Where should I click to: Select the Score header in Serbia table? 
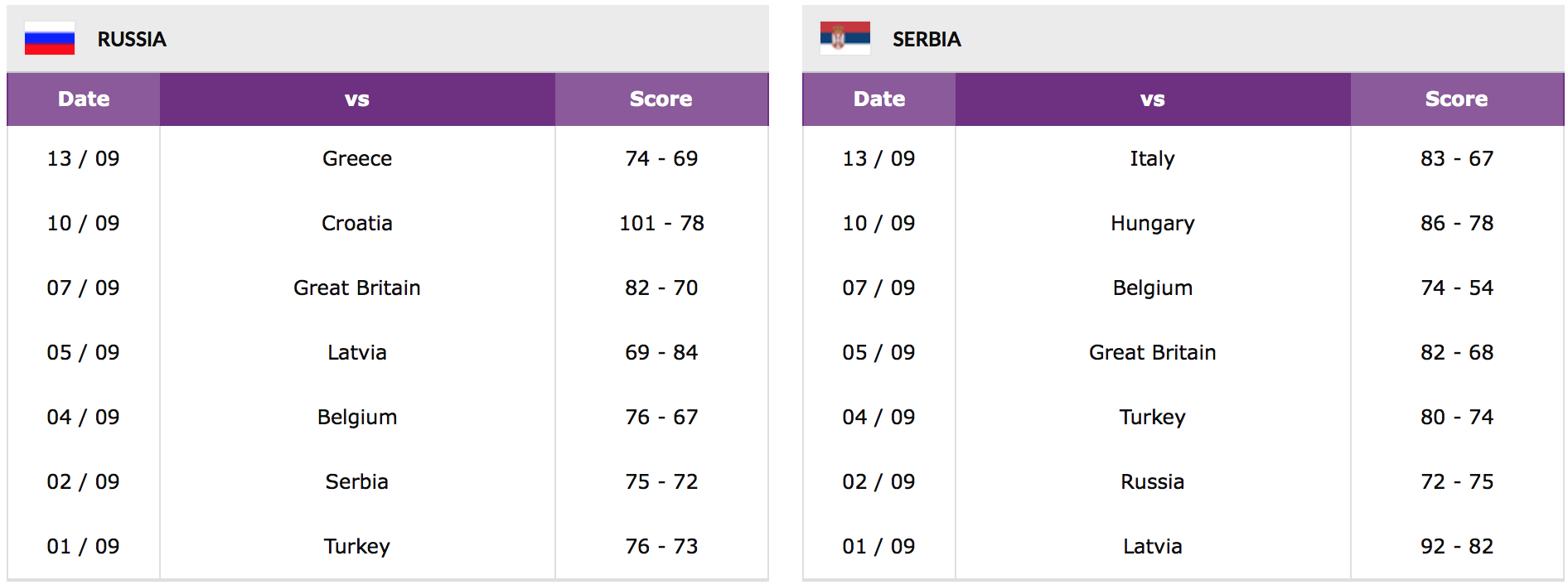click(x=1457, y=99)
